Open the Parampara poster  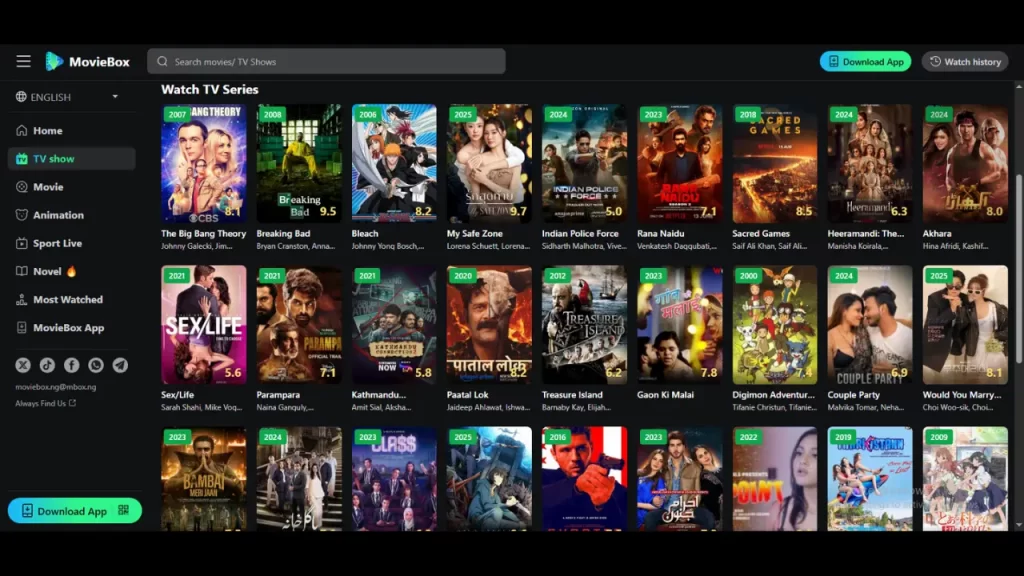(x=299, y=325)
